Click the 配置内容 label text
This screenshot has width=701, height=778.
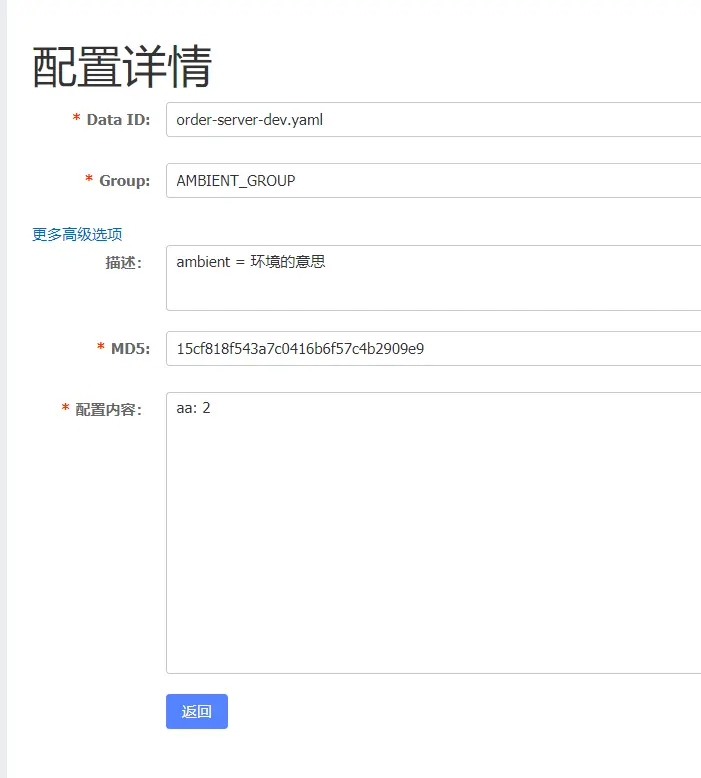pos(109,410)
